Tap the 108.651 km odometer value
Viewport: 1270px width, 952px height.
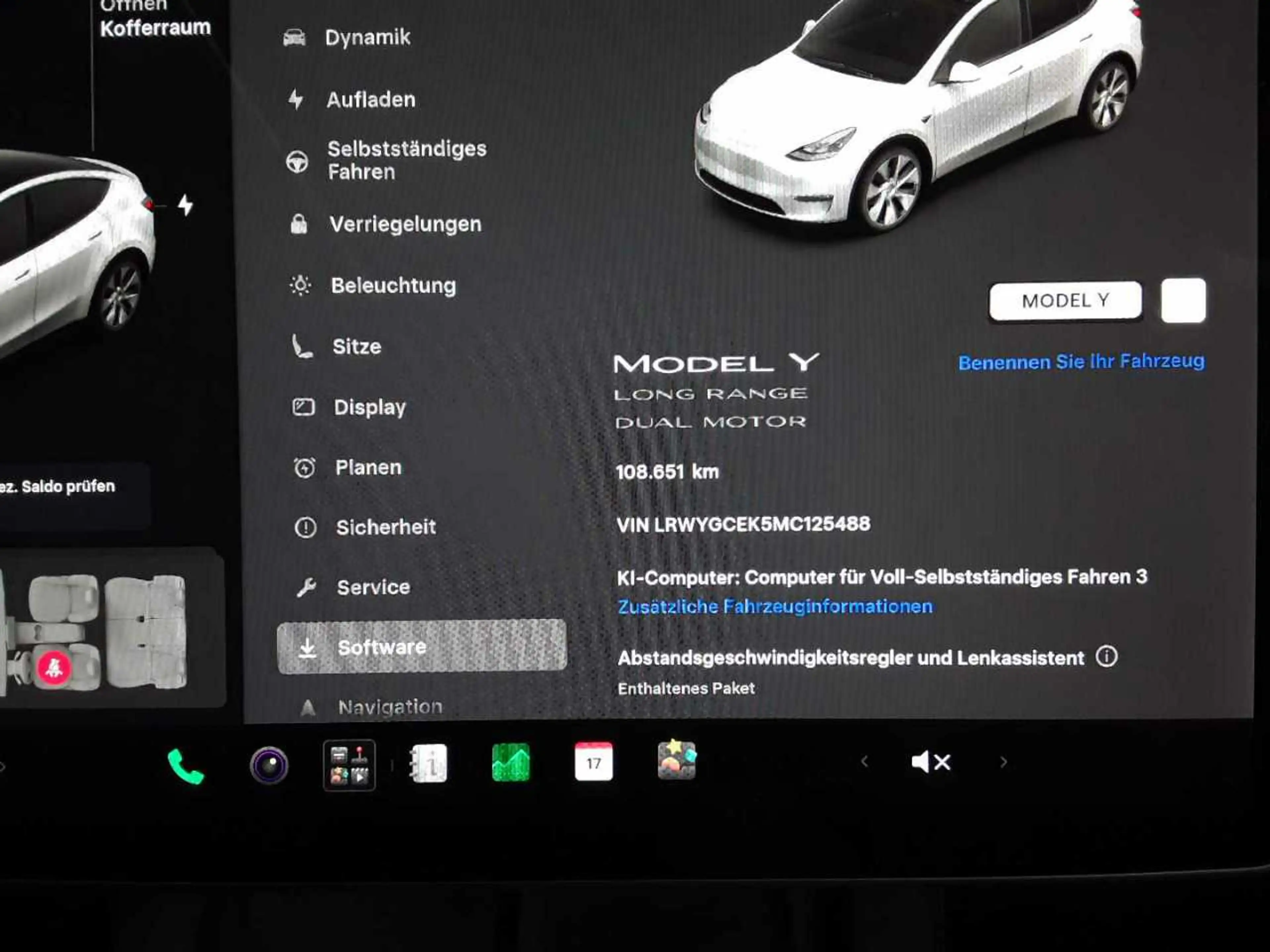(x=667, y=472)
